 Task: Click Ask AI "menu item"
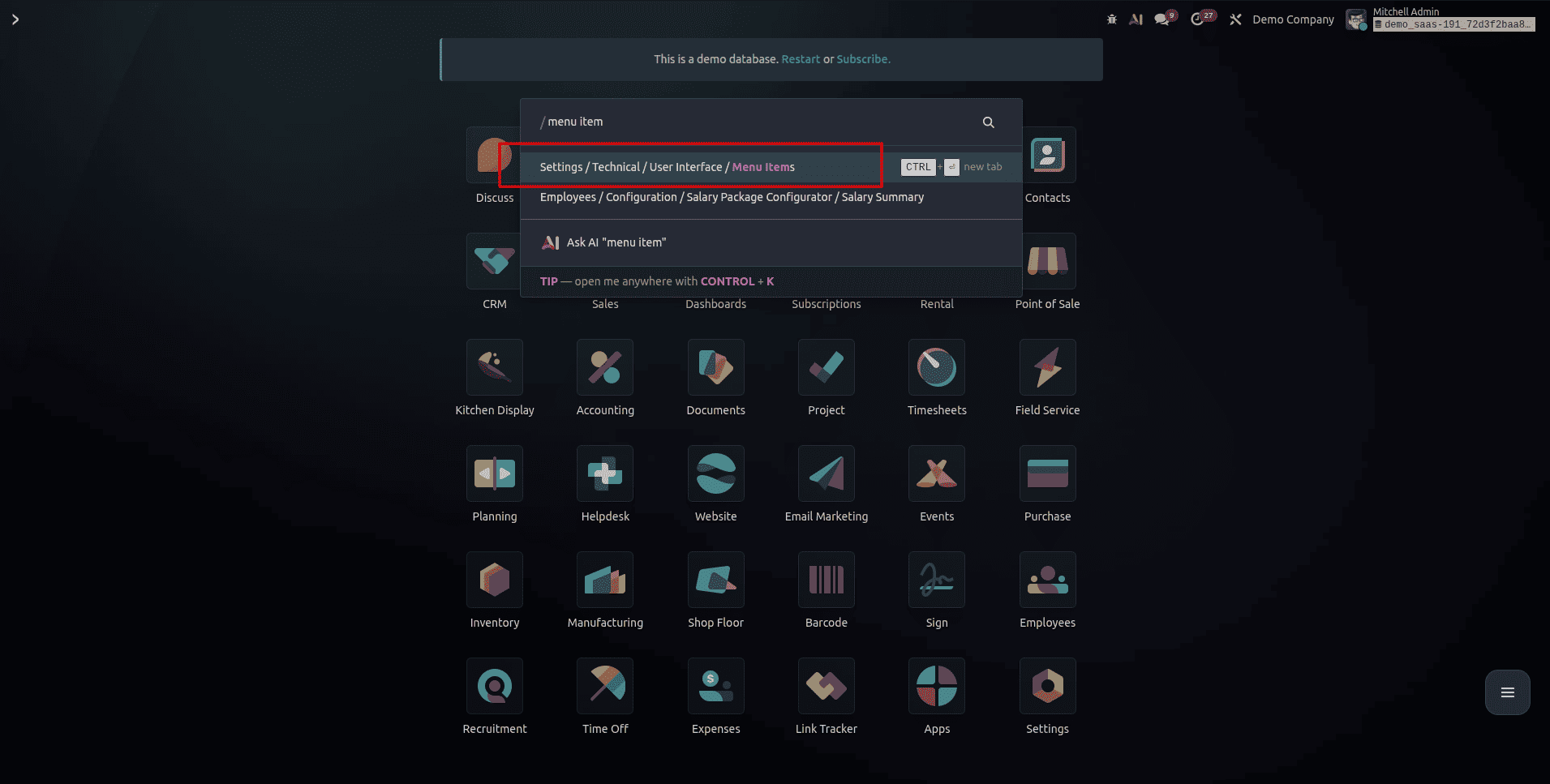[x=616, y=242]
